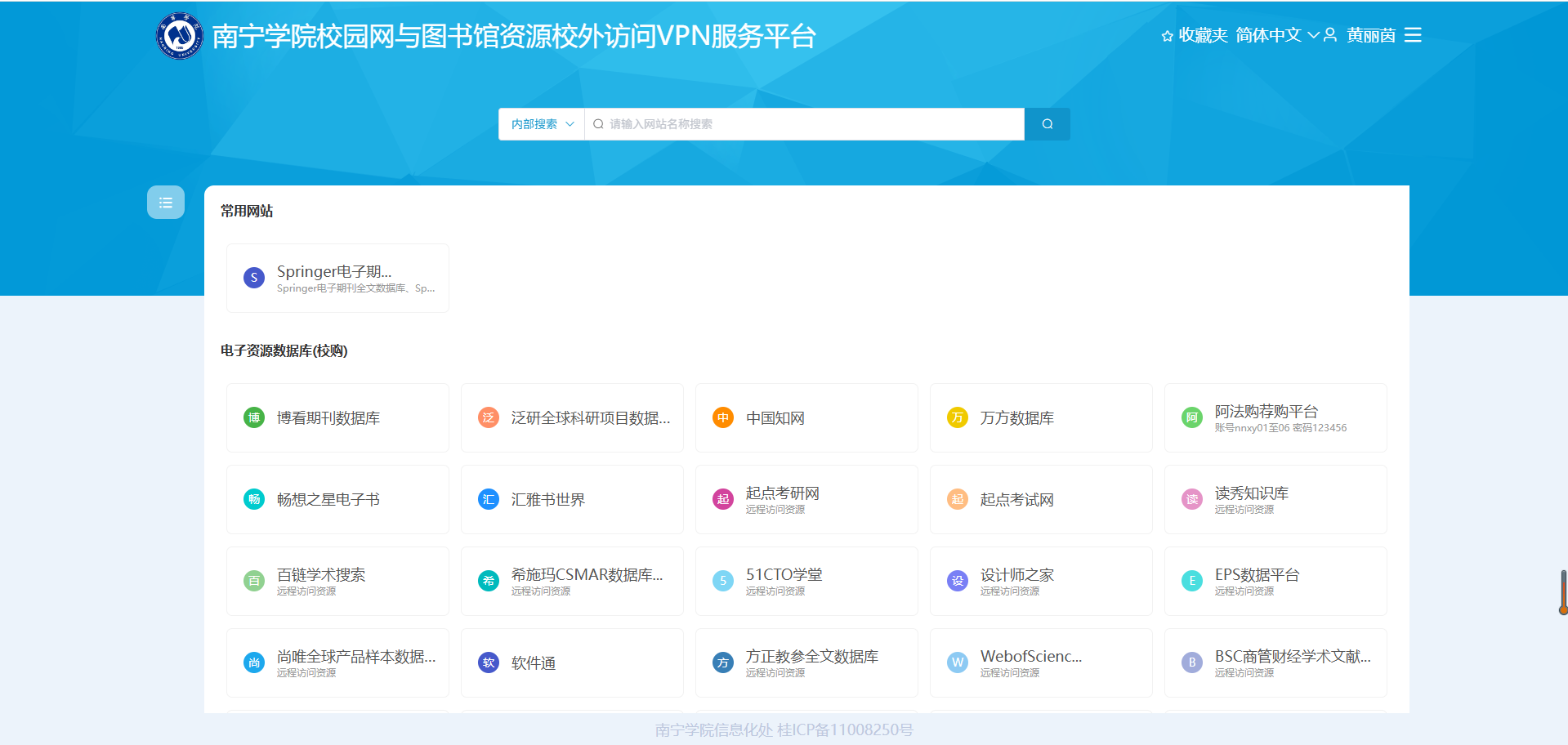Click the 希施玛CSMAR teal icon
The image size is (1568, 745).
[489, 581]
